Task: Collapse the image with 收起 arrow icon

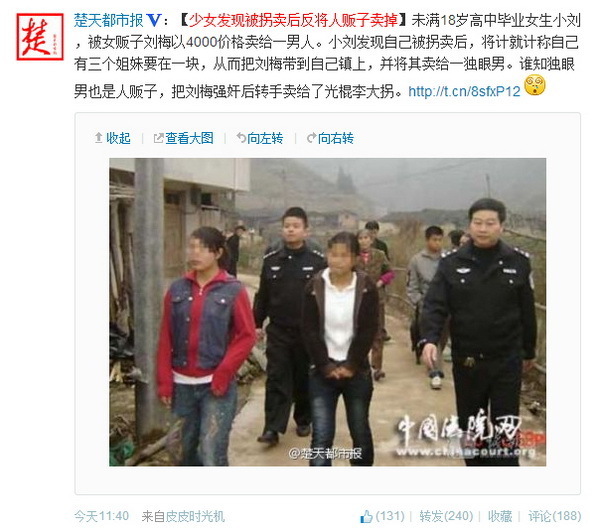Action: (98, 138)
